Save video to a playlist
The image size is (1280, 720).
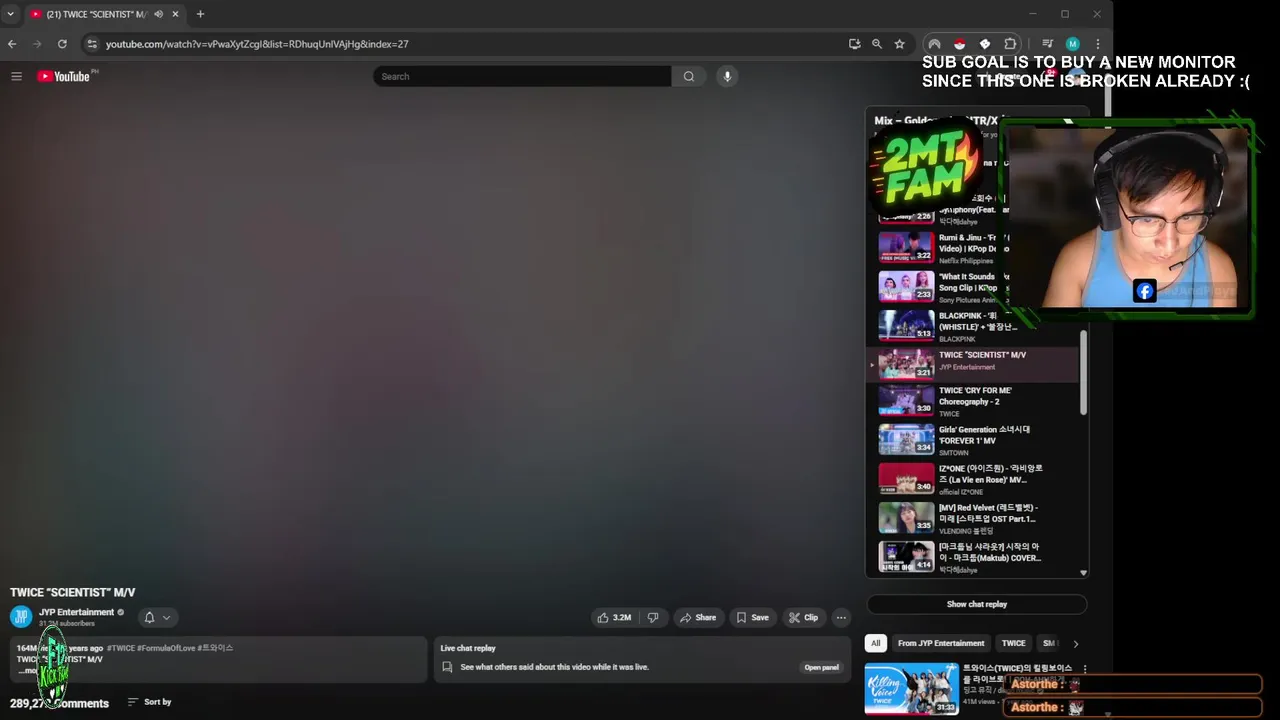pos(753,618)
